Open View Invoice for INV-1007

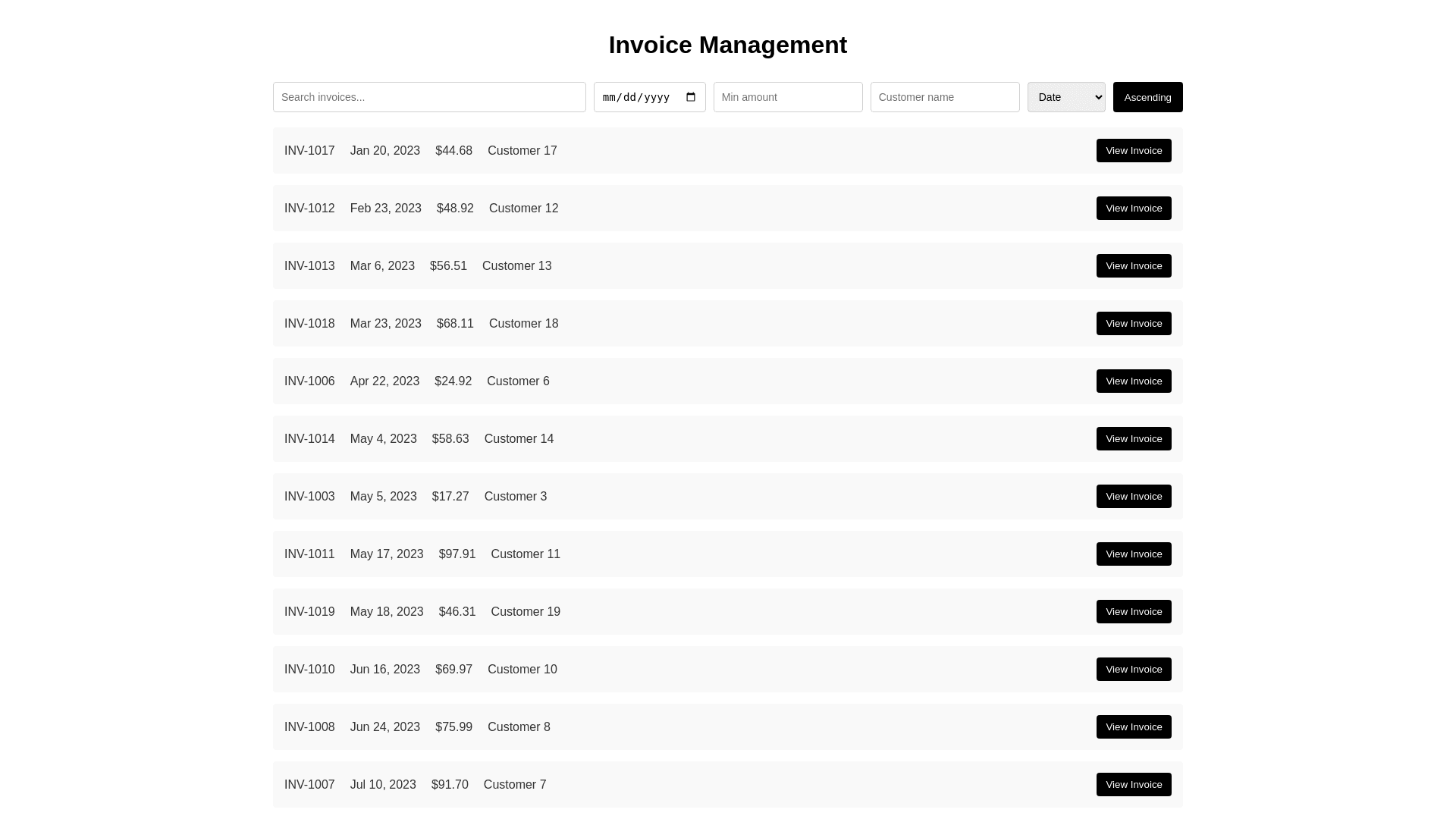click(x=1133, y=785)
